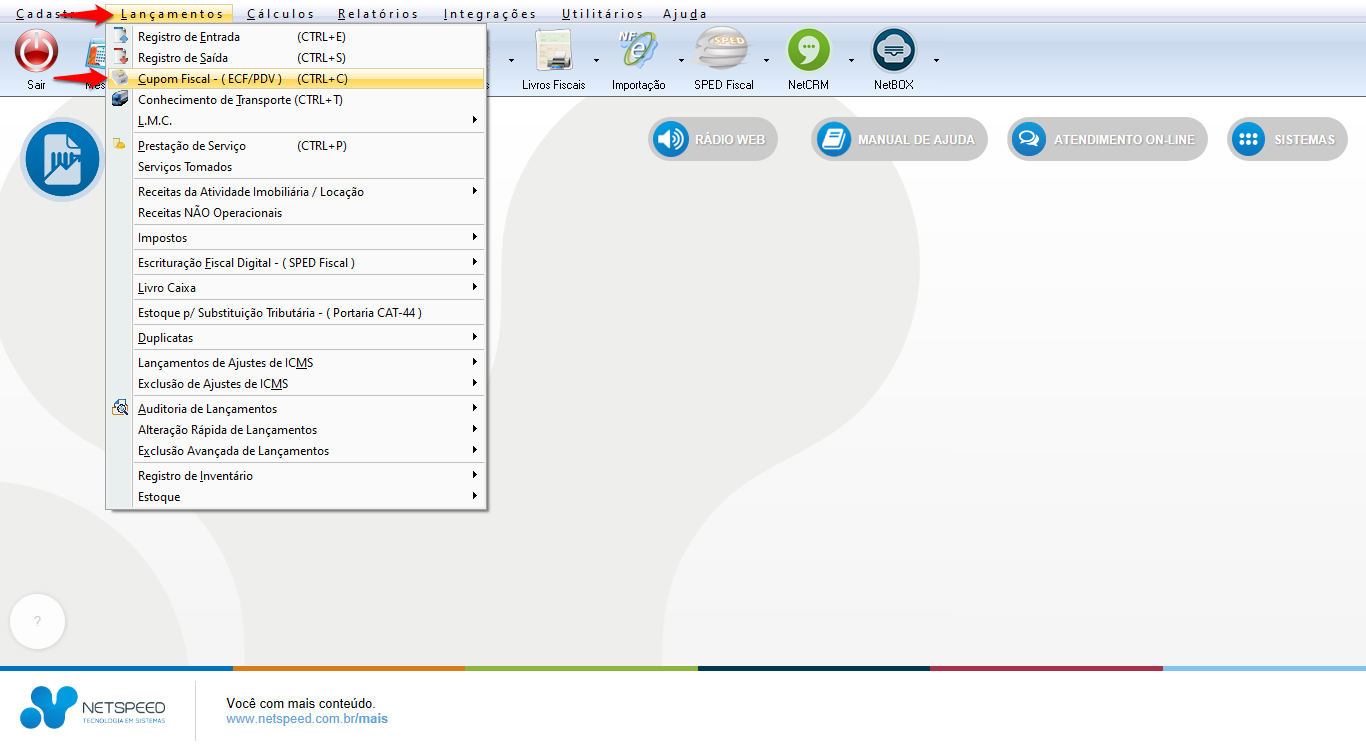Click the Rádio Web button

point(713,139)
